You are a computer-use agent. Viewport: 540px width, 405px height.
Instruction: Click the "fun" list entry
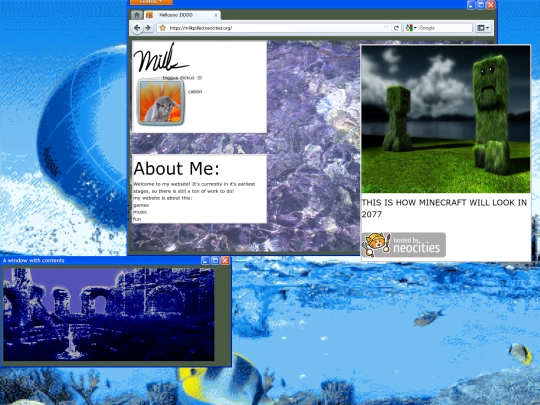[137, 219]
